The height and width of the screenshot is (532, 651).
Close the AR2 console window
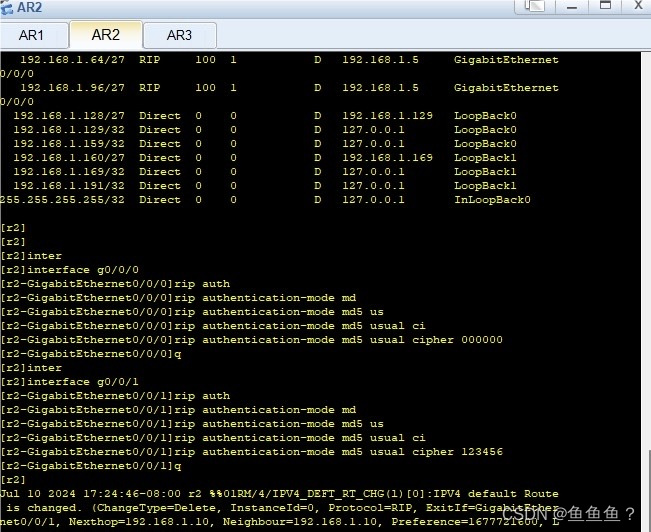tap(638, 5)
